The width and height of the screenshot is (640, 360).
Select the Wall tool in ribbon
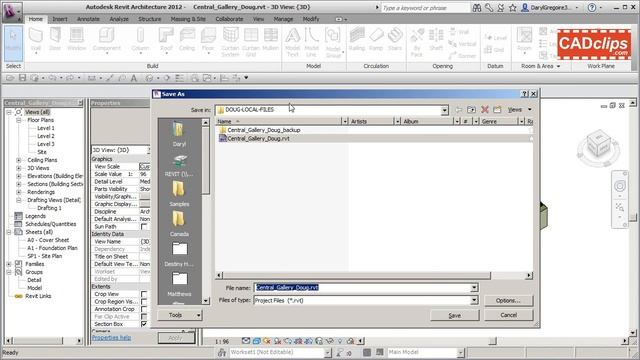click(x=36, y=40)
